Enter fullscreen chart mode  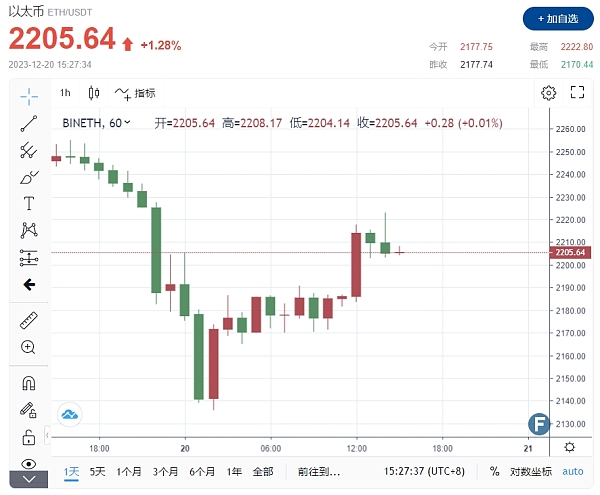[x=577, y=93]
